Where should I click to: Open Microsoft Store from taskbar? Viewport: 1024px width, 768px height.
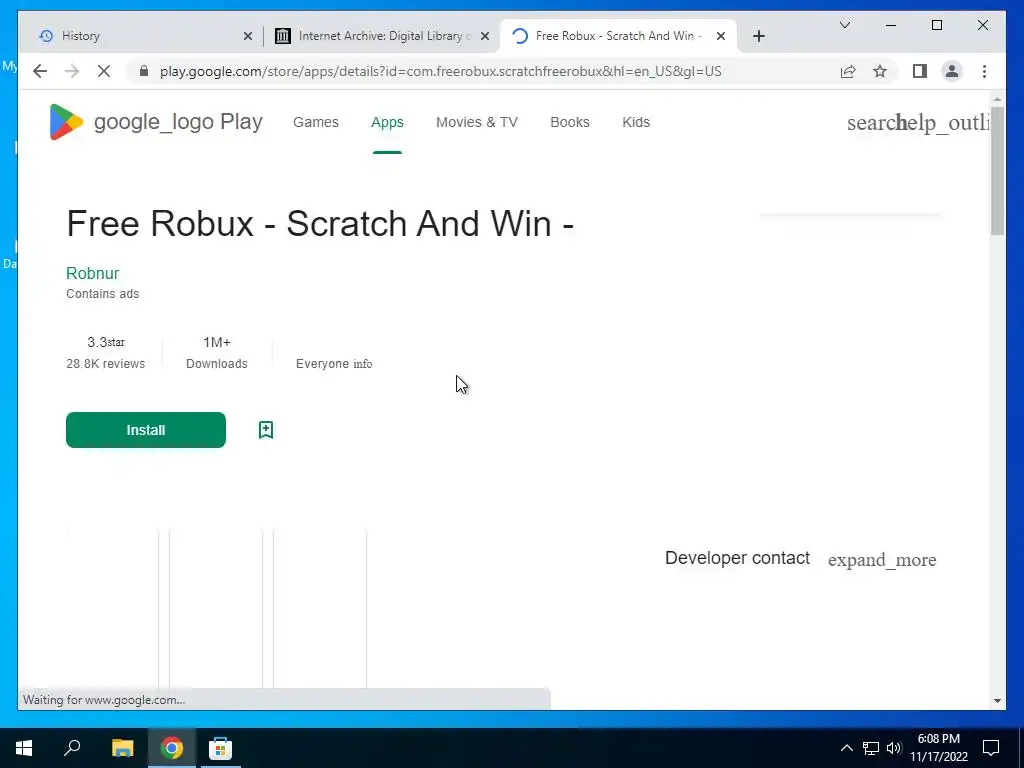coord(220,748)
